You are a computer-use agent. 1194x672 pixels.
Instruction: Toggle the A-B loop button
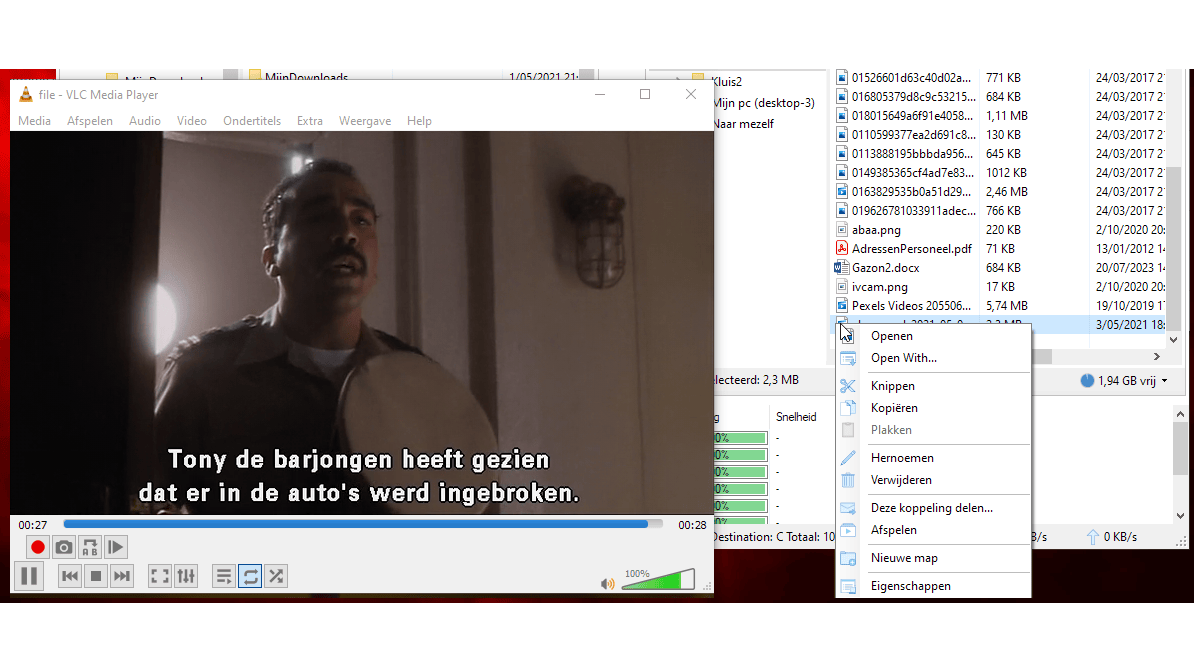pyautogui.click(x=90, y=547)
